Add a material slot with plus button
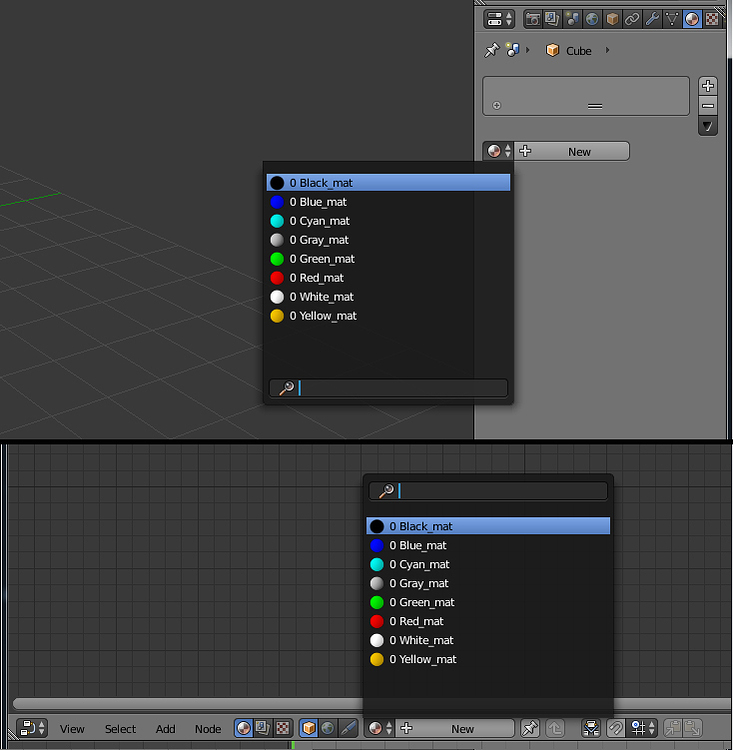The width and height of the screenshot is (733, 750). tap(708, 86)
